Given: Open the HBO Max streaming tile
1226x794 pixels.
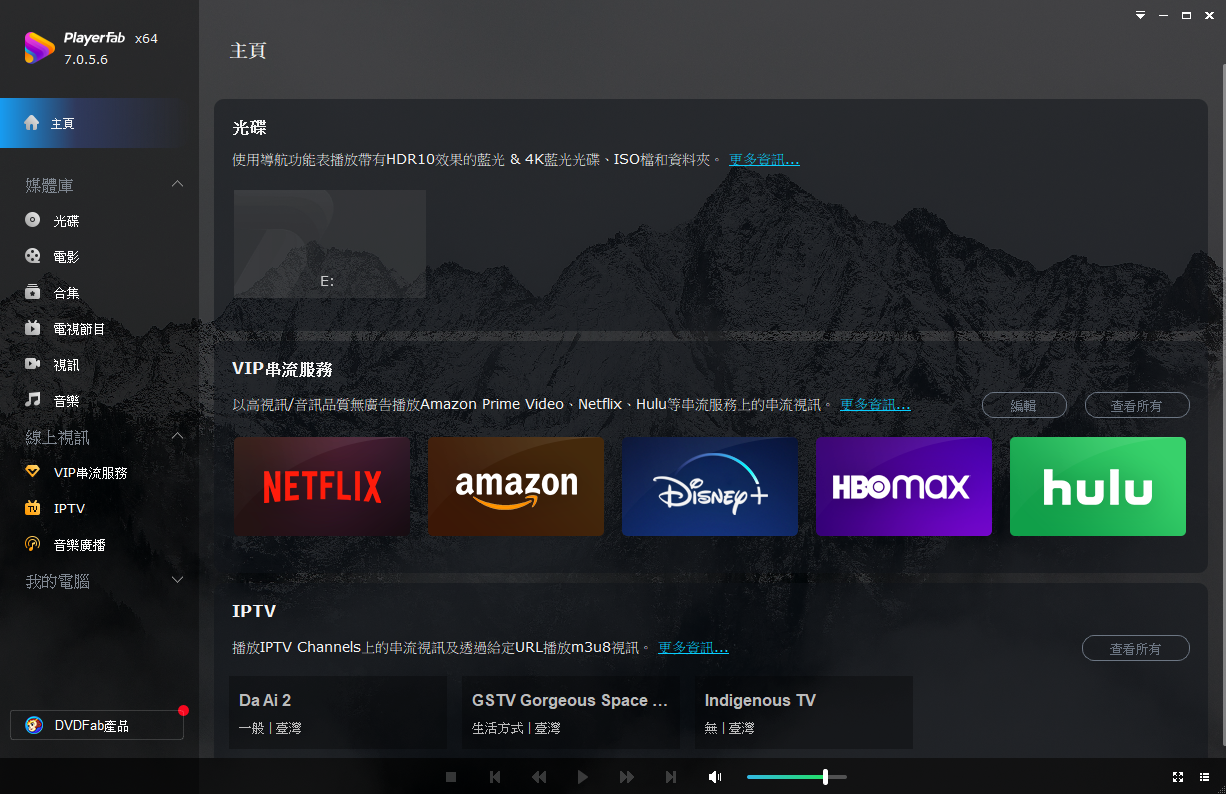Looking at the screenshot, I should click(904, 486).
